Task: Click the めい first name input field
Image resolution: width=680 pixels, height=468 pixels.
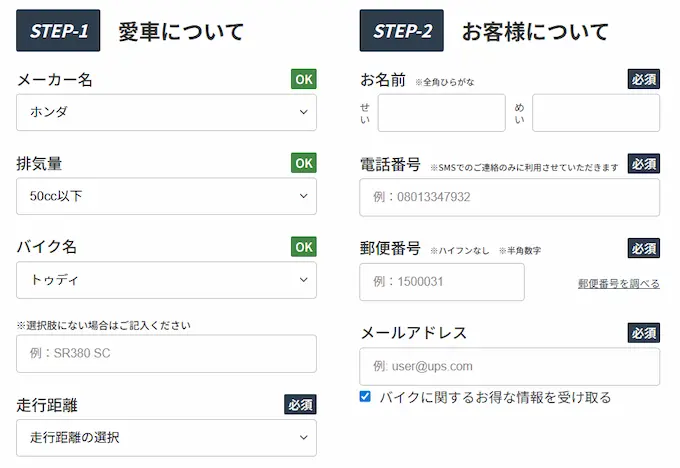Action: point(595,113)
